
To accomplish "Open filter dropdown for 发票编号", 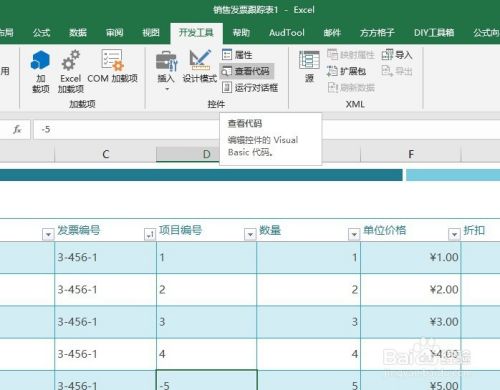I will 149,234.
